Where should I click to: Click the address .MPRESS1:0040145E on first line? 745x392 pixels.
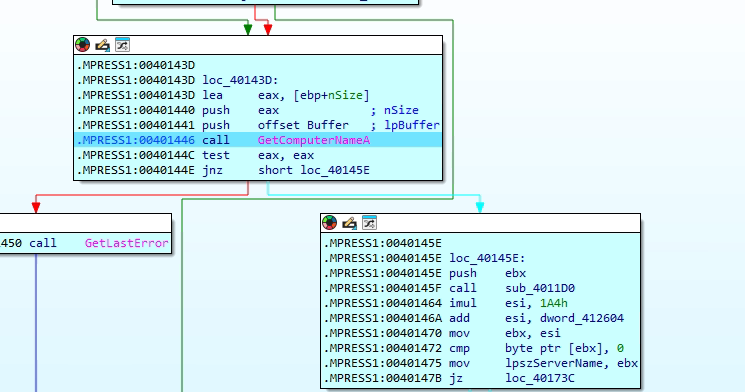coord(382,243)
